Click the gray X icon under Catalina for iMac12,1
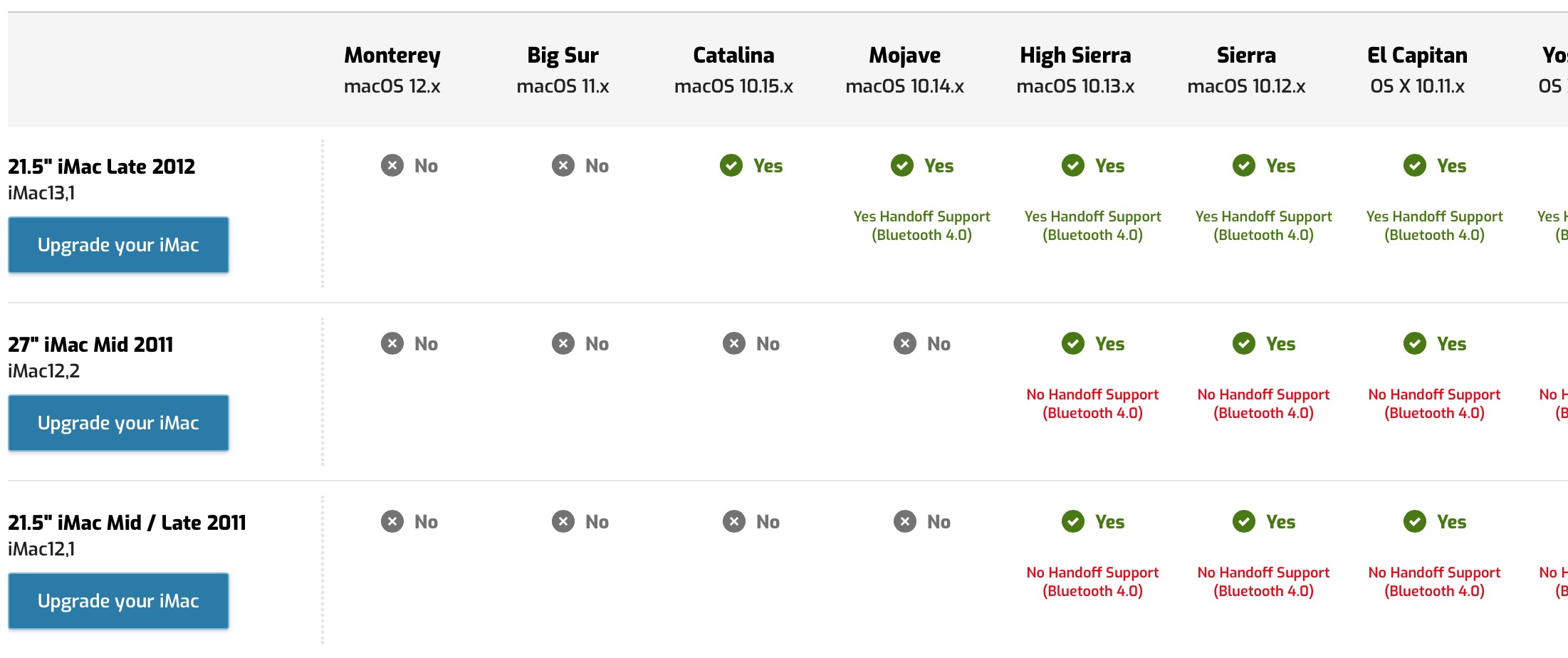The image size is (1568, 658). 733,522
